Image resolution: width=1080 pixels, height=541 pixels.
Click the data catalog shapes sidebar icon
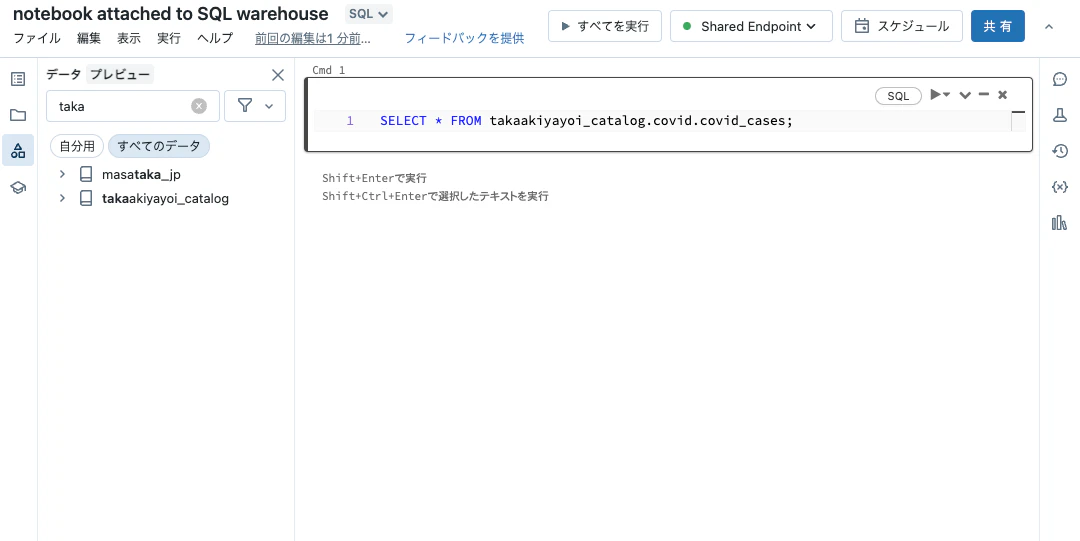click(x=18, y=150)
